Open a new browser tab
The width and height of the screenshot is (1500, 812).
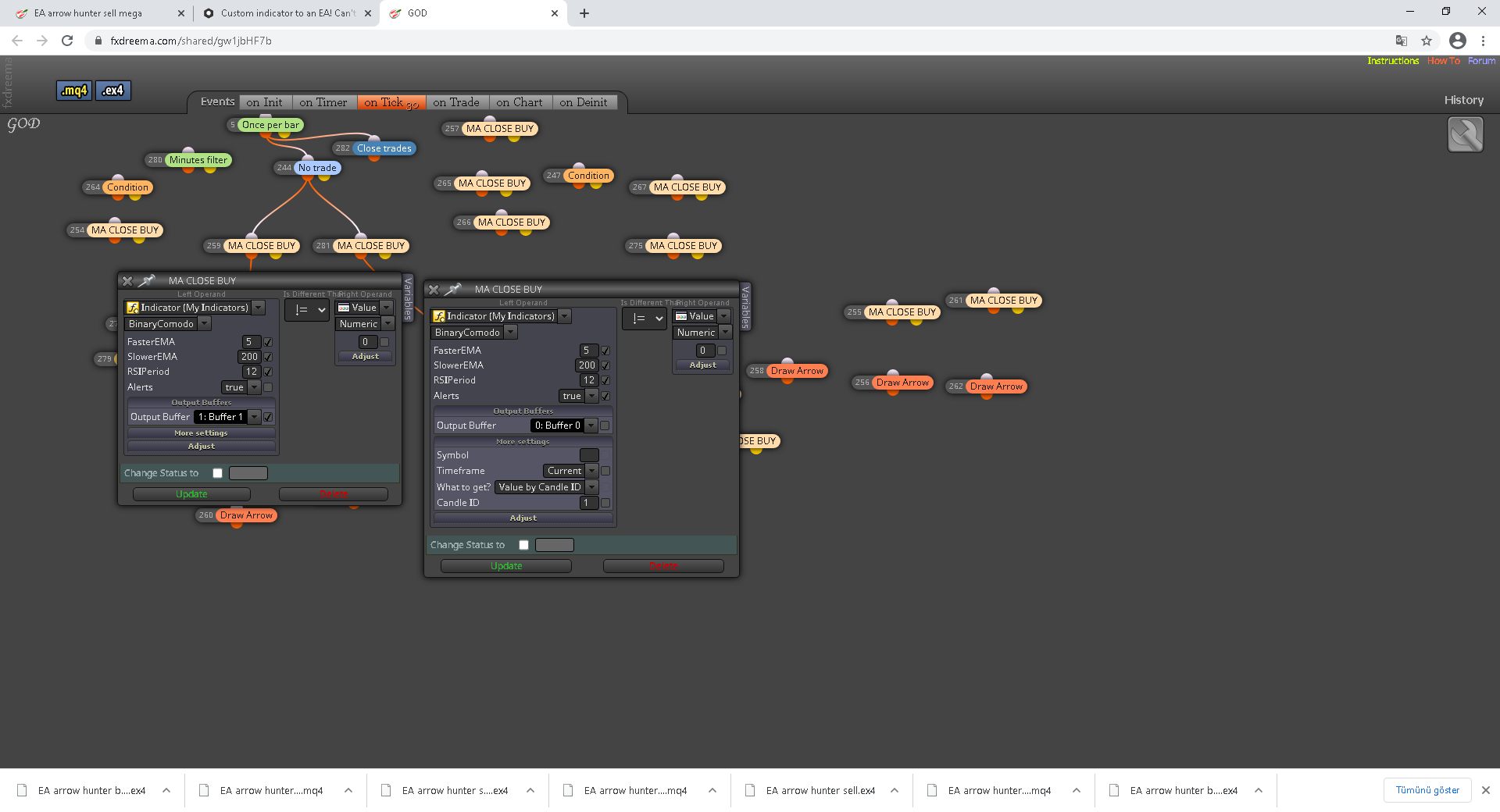tap(584, 13)
